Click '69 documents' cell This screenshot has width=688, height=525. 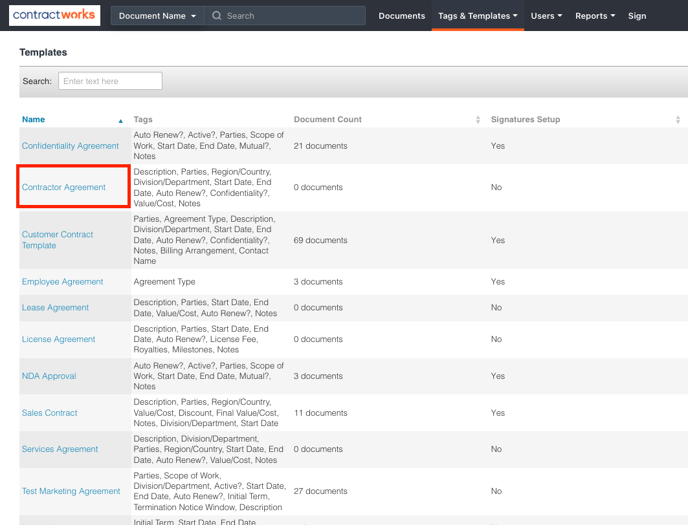[320, 240]
